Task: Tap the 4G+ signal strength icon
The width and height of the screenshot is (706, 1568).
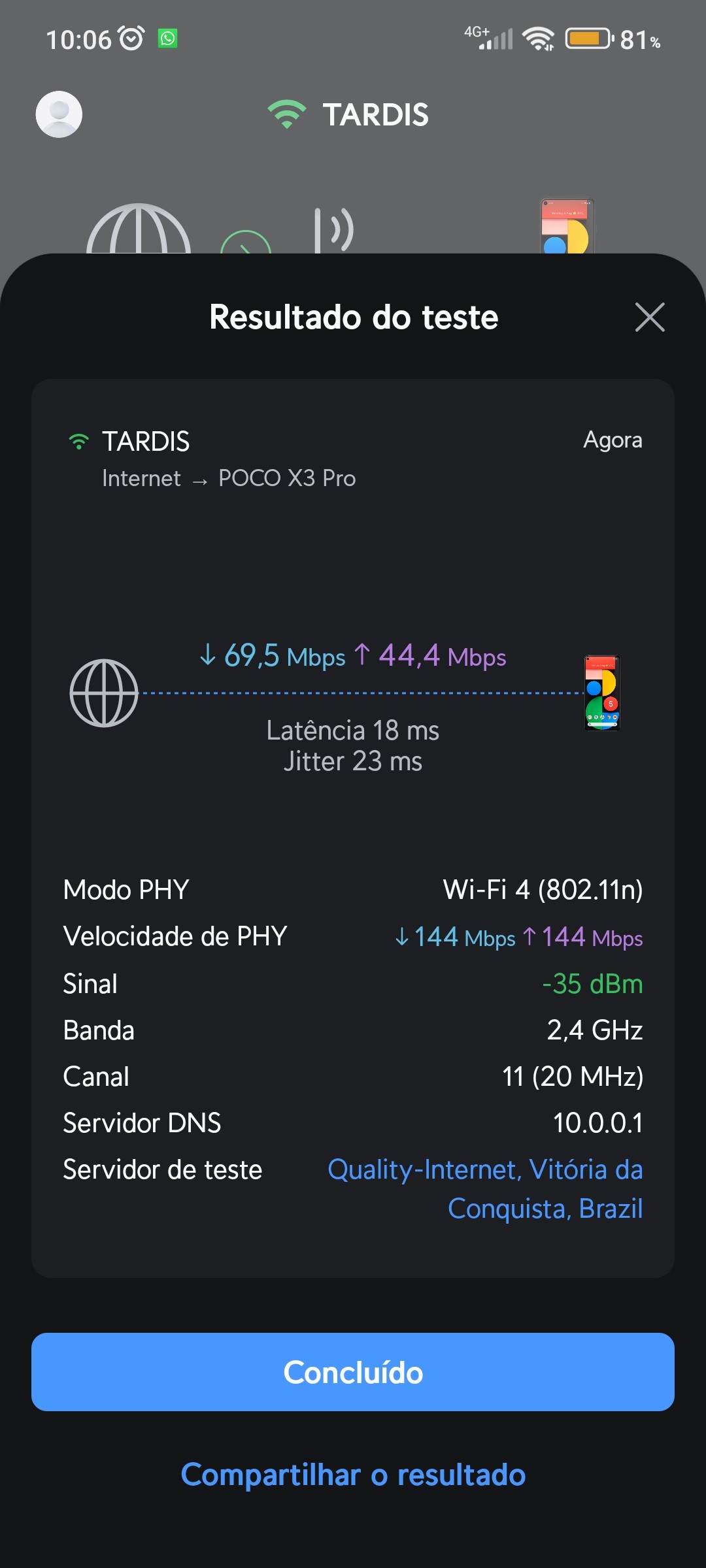Action: (488, 39)
